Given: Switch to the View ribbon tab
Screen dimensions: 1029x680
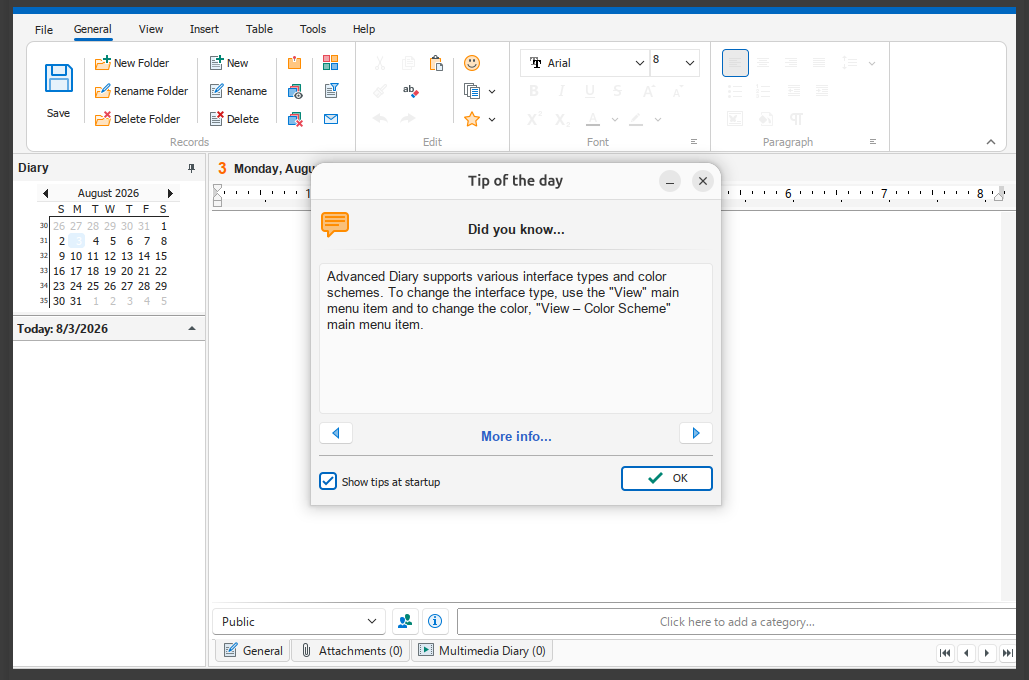Looking at the screenshot, I should point(151,29).
